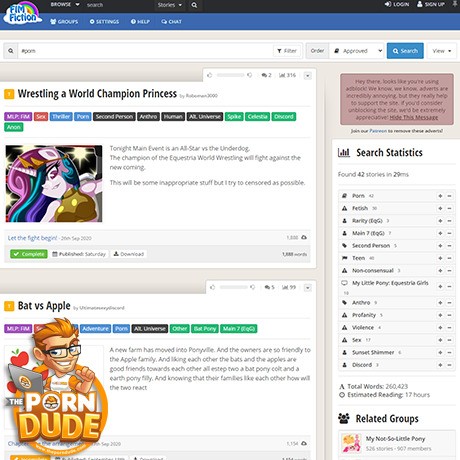This screenshot has width=460, height=460.
Task: Include the Fetish tag with plus button
Action: coord(440,208)
